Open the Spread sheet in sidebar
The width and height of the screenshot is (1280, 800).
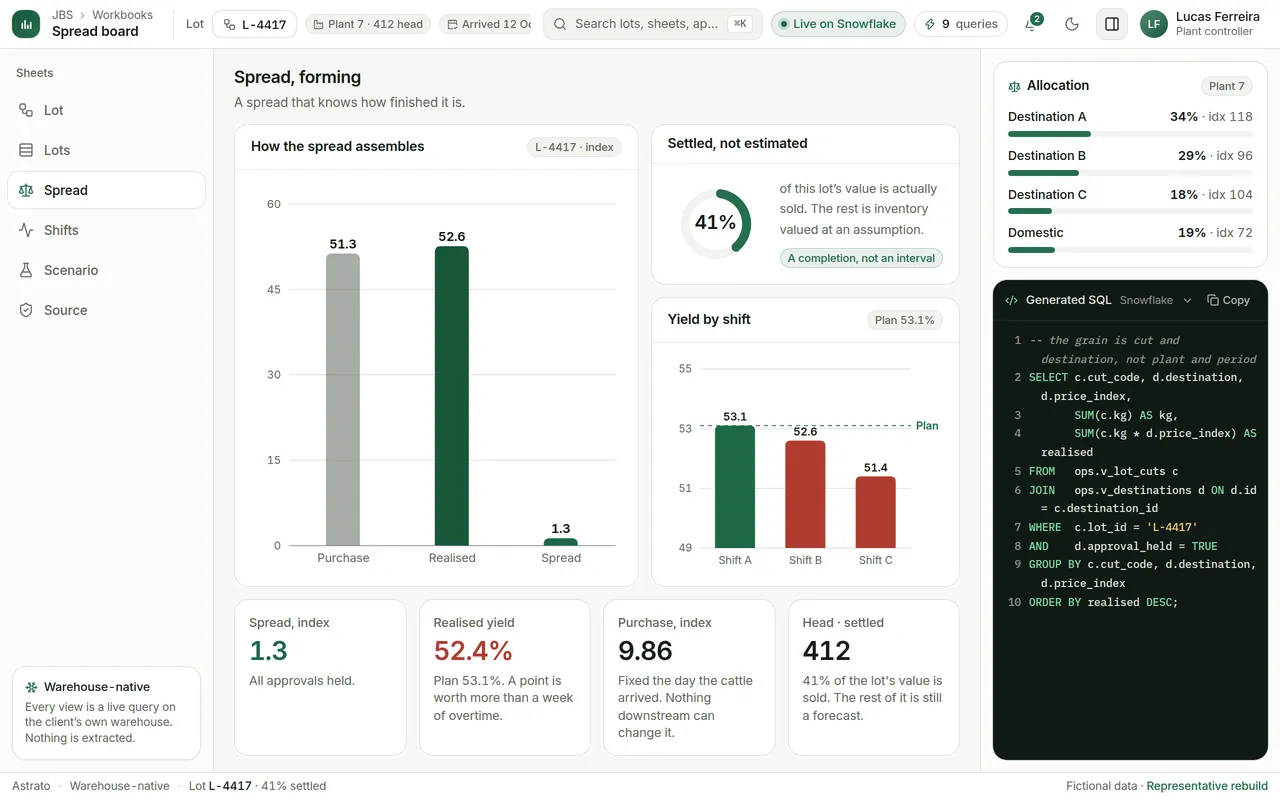point(106,190)
